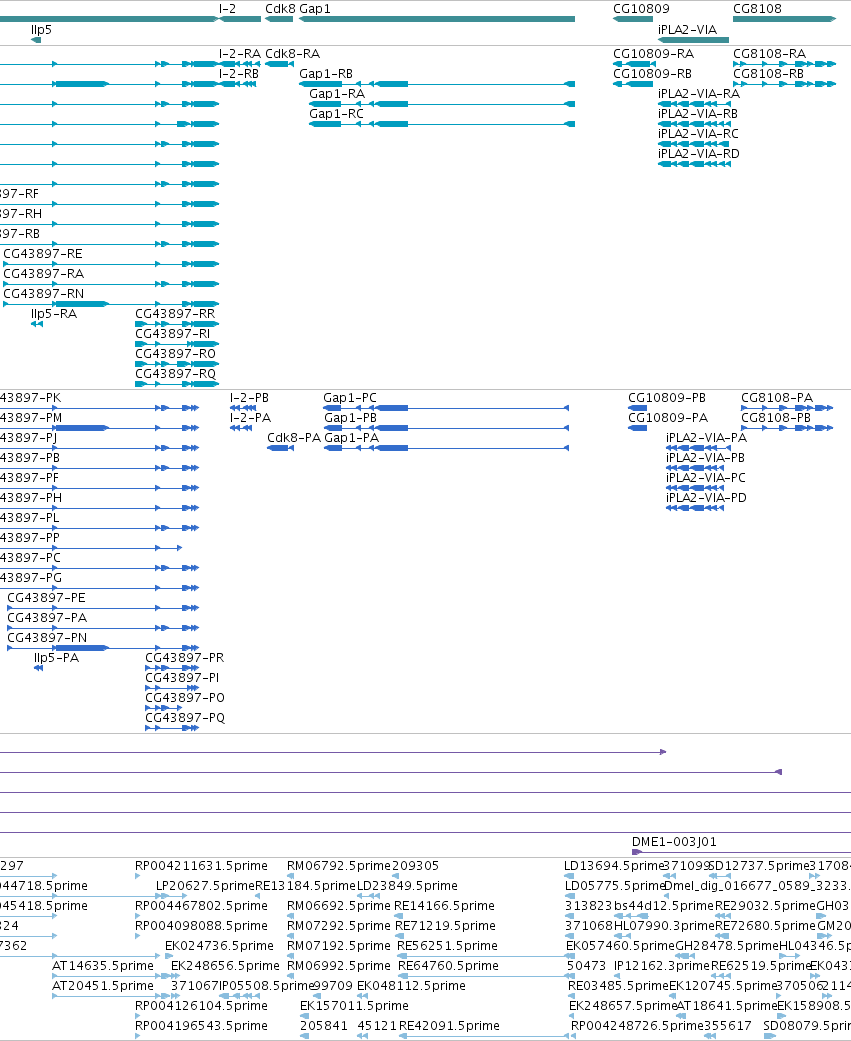Select the RE64760.5prime EST label
This screenshot has height=1041, width=851.
[448, 965]
